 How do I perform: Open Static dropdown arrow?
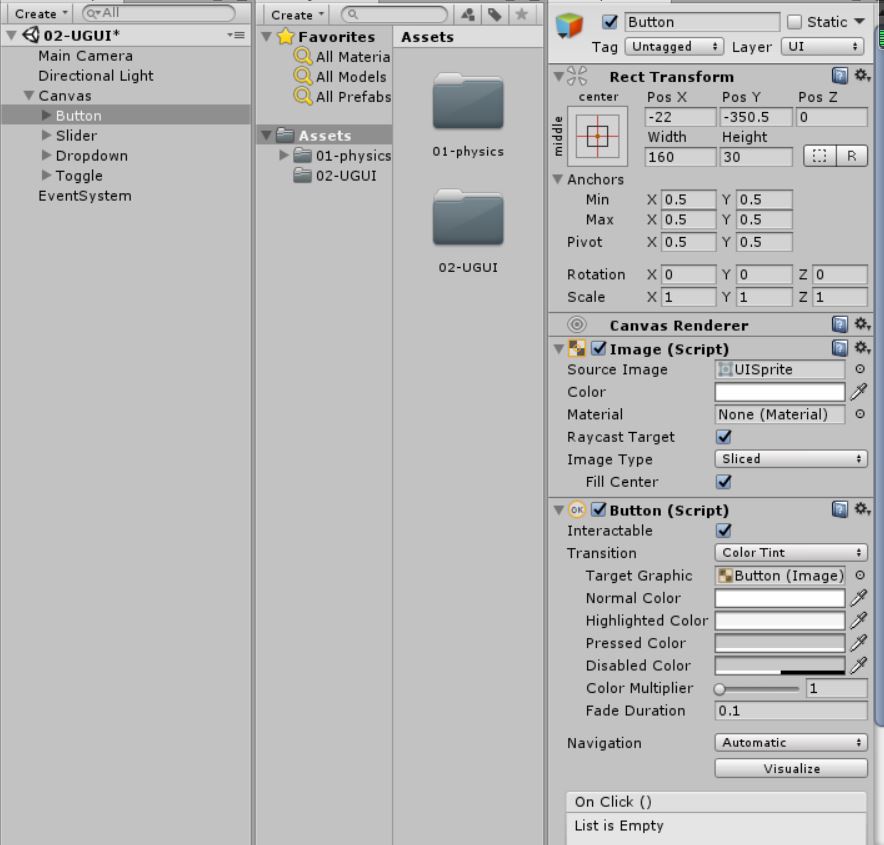pyautogui.click(x=859, y=21)
